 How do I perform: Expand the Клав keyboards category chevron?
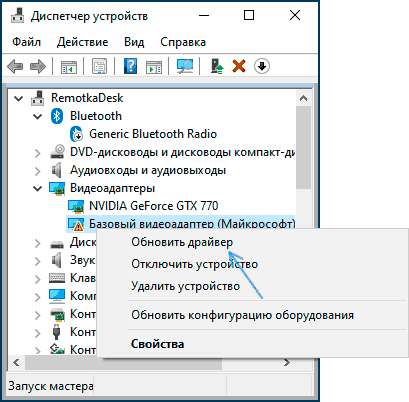[38, 279]
